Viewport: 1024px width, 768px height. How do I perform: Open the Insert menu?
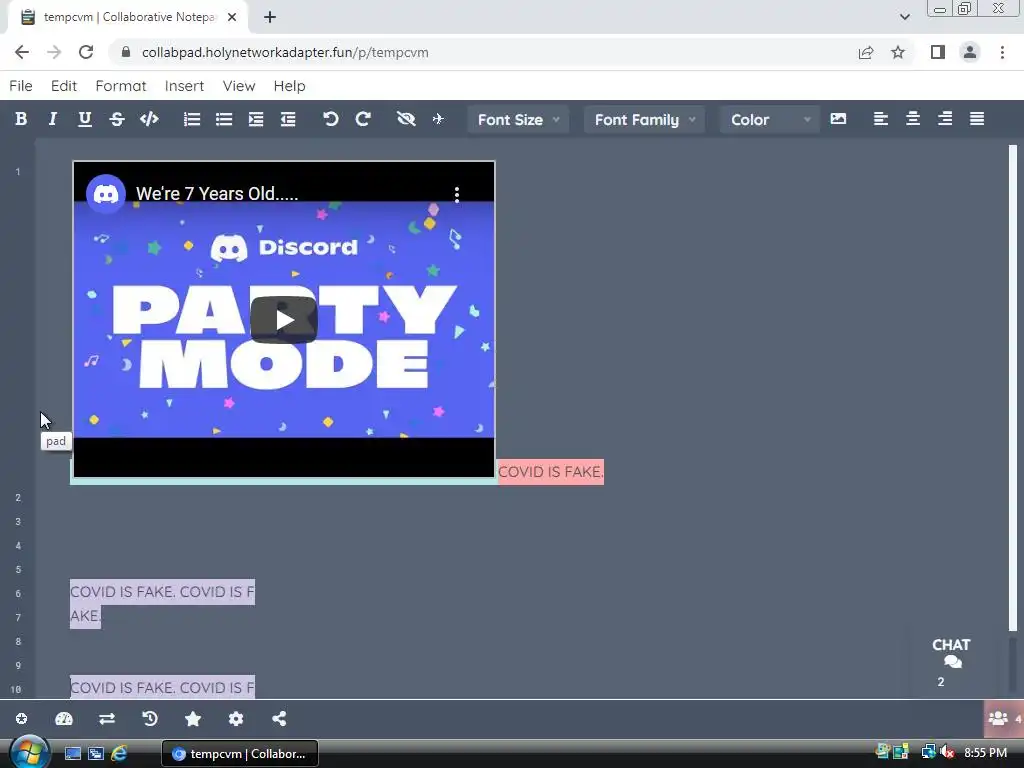pyautogui.click(x=184, y=86)
